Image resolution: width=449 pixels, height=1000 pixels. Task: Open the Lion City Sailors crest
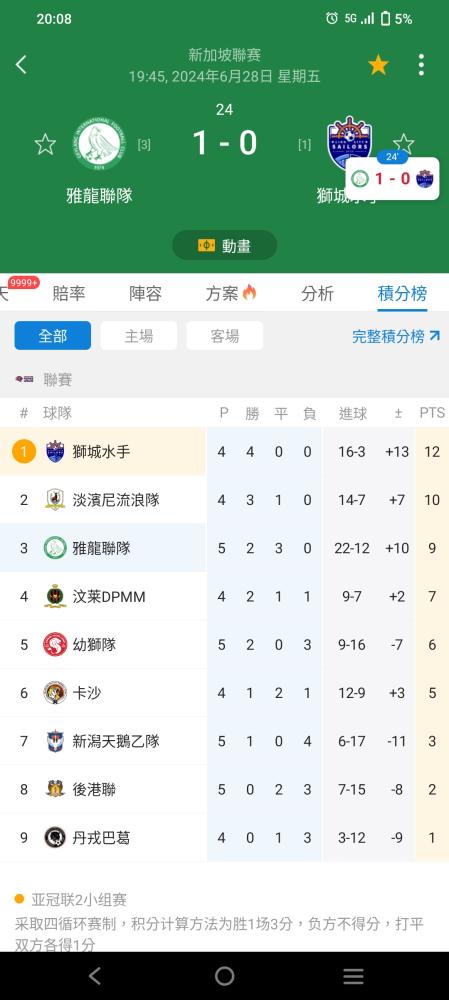click(350, 142)
